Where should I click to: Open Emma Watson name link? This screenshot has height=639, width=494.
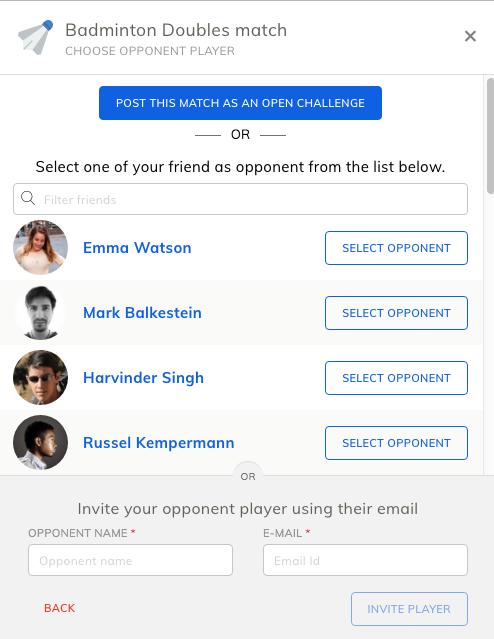[x=137, y=248]
